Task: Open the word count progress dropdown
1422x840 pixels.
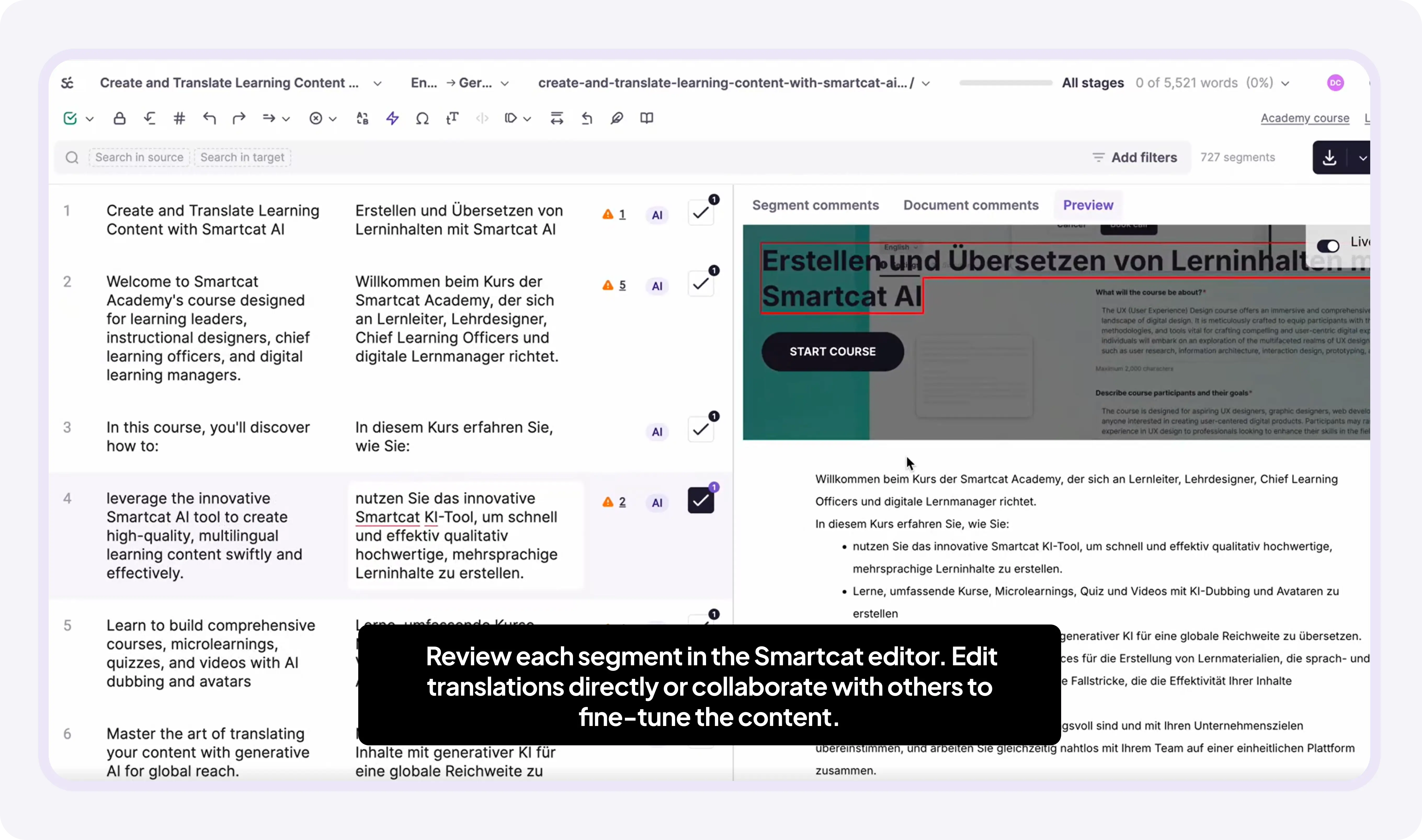Action: 1286,83
